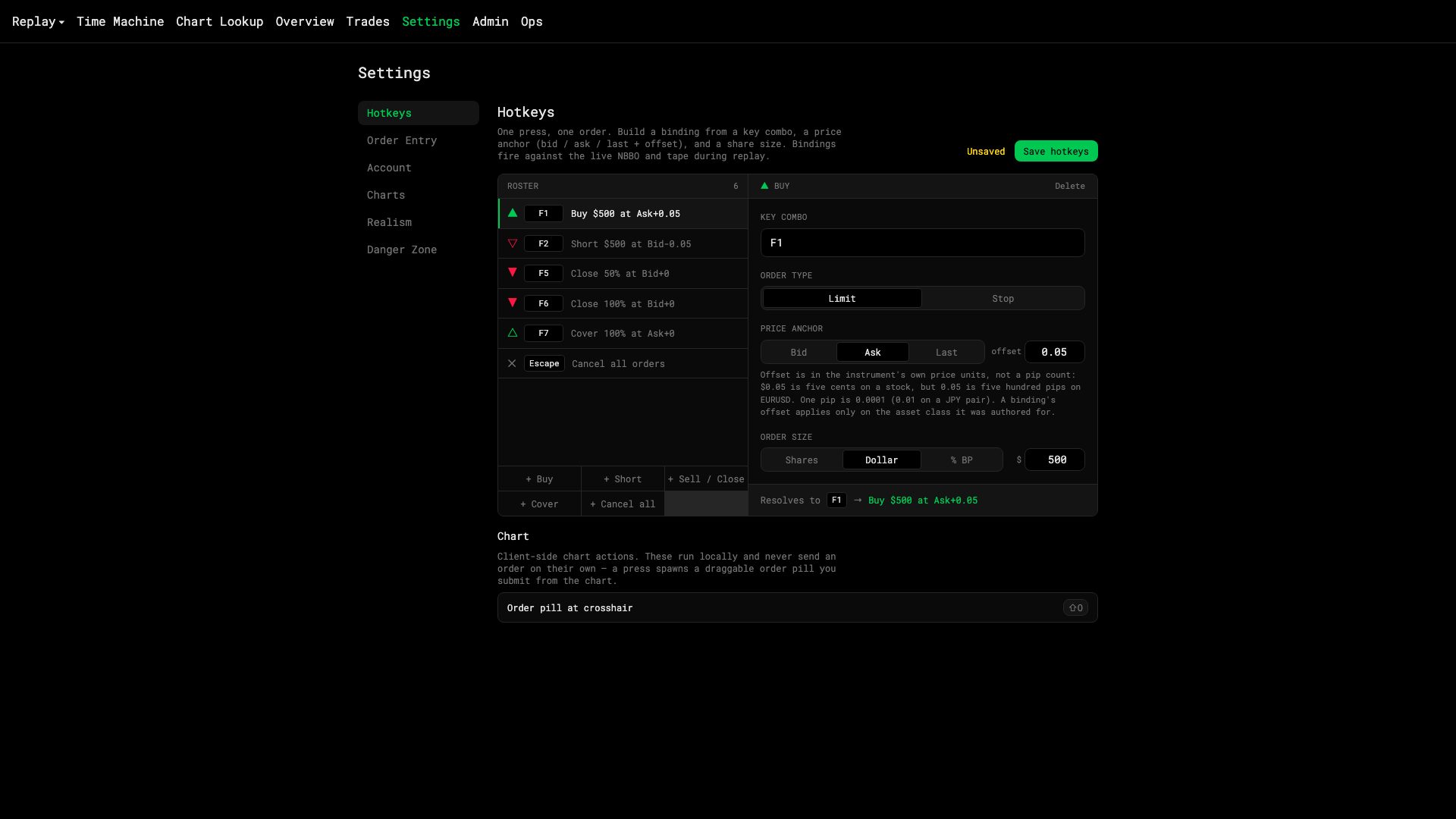1456x819 pixels.
Task: Add a new Short binding
Action: 623,479
